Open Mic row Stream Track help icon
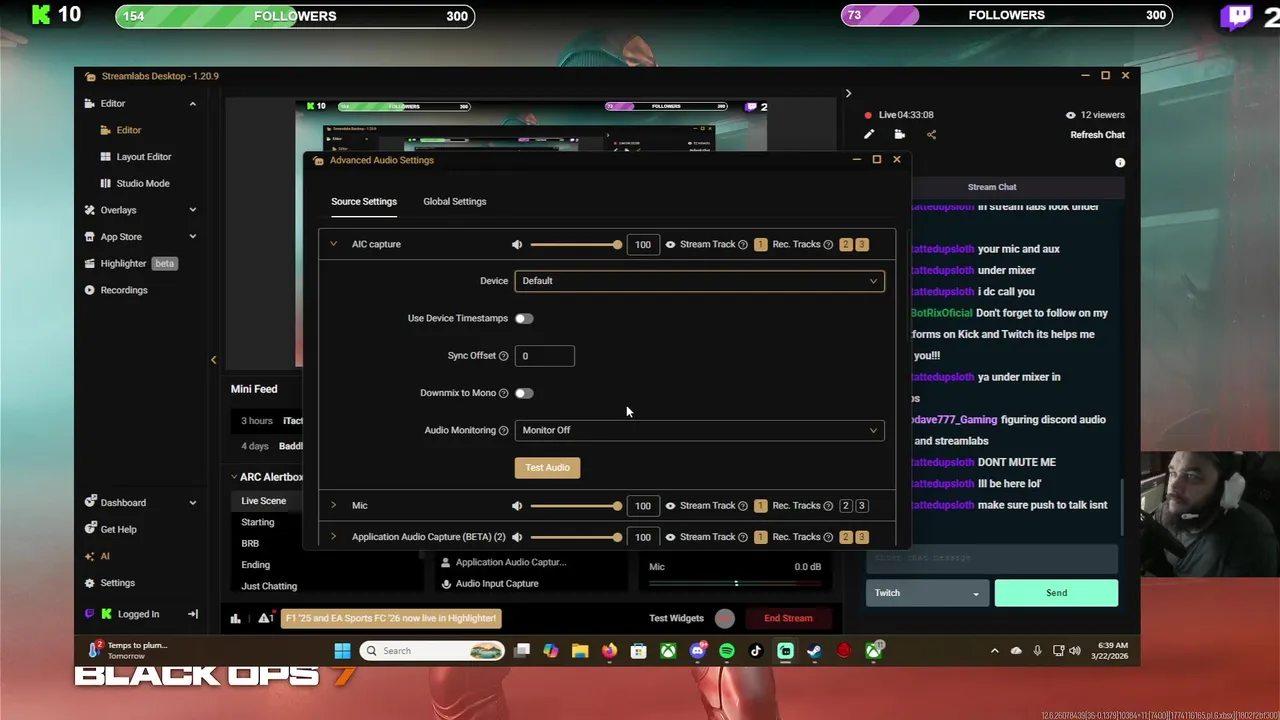Viewport: 1280px width, 720px height. 742,506
